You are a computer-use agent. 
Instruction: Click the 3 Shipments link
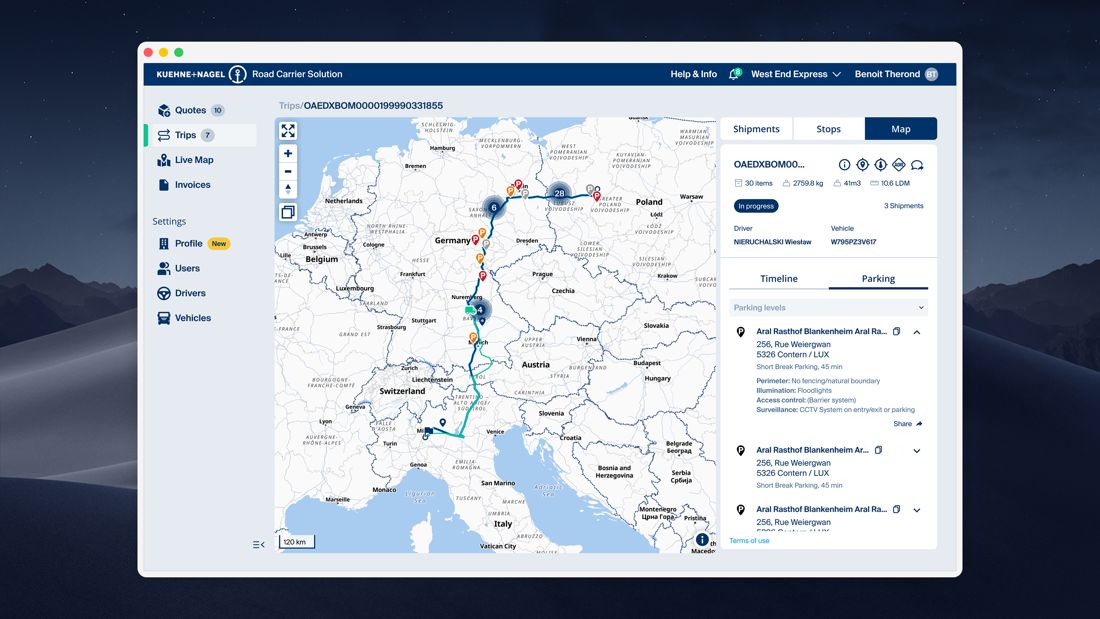pyautogui.click(x=904, y=206)
